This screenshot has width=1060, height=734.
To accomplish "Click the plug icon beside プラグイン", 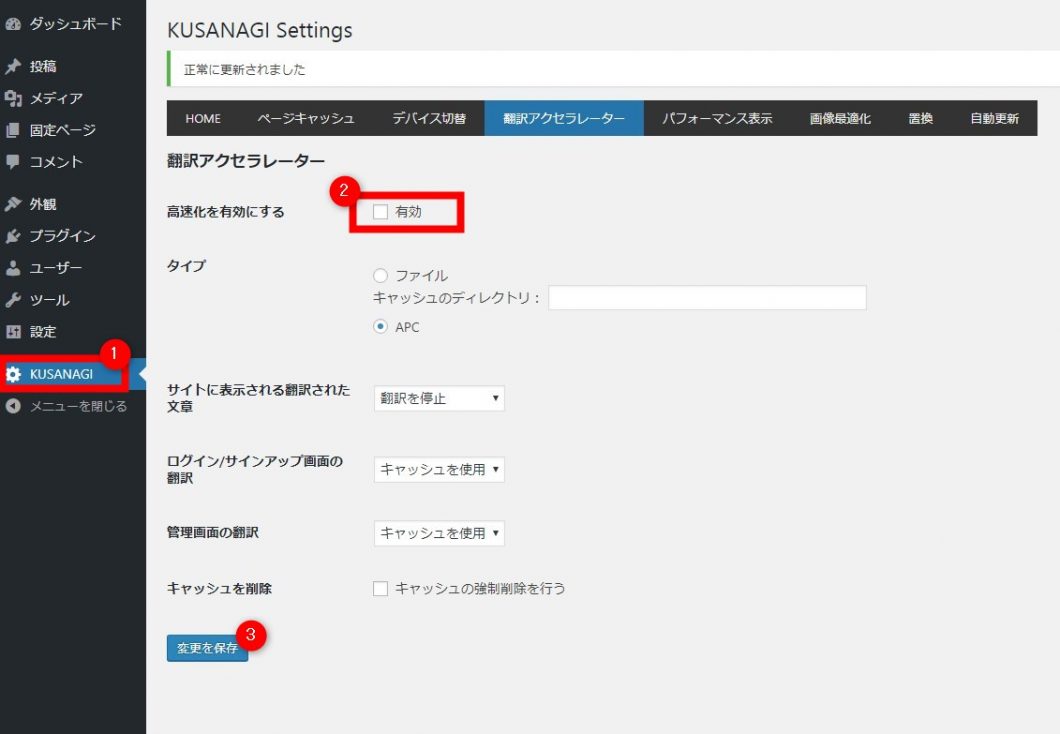I will click(x=13, y=236).
